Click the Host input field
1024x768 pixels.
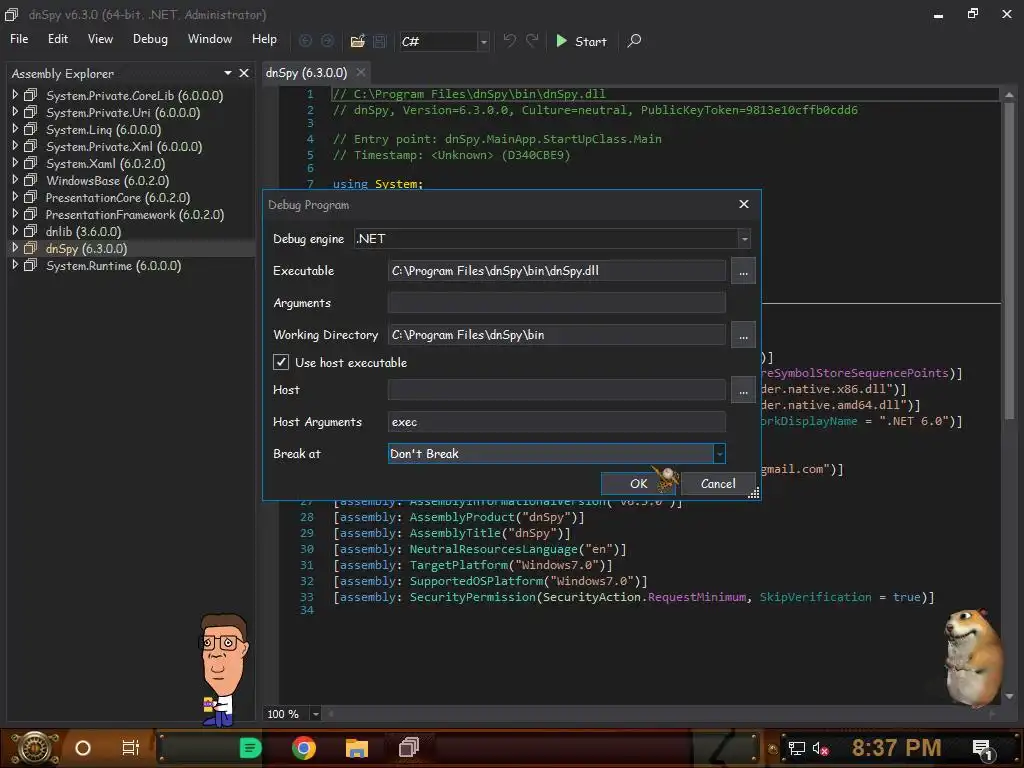click(x=556, y=390)
